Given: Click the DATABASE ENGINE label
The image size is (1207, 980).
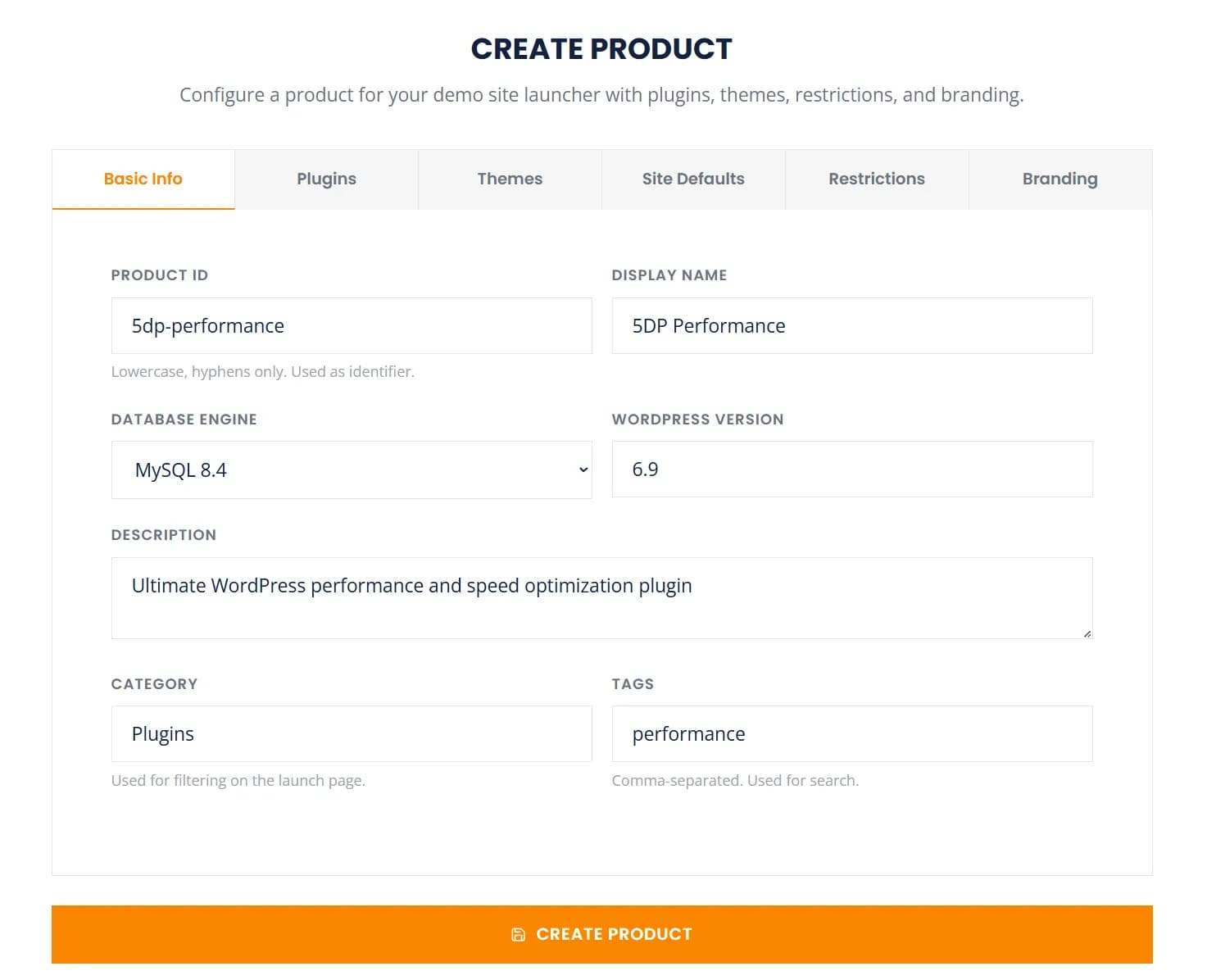Looking at the screenshot, I should 184,420.
